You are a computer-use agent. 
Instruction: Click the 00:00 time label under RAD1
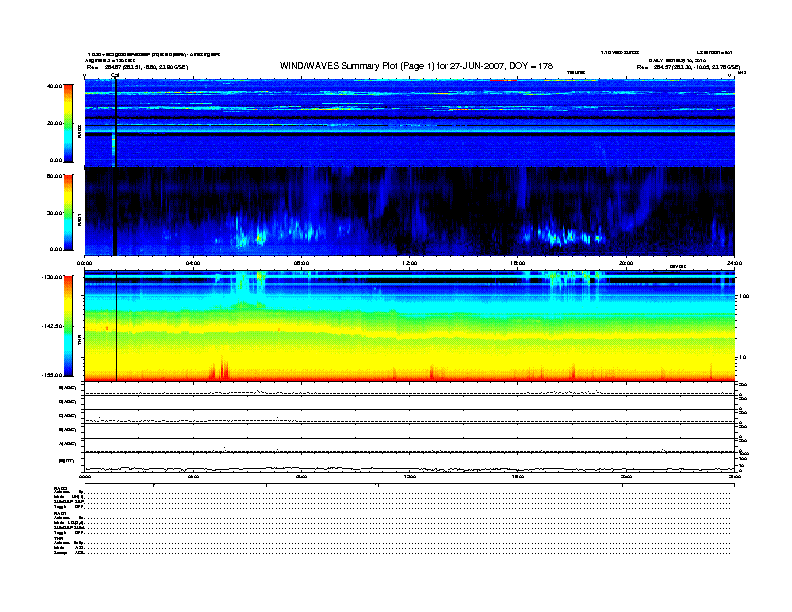coord(84,263)
